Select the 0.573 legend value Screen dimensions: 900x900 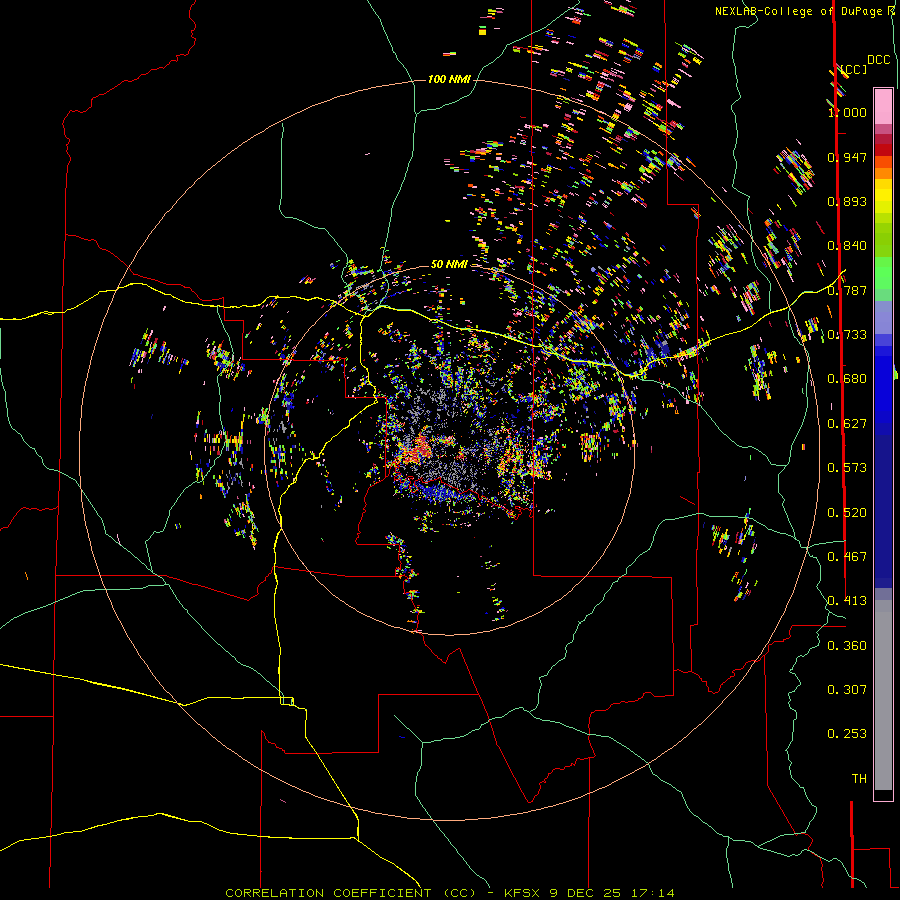tap(847, 467)
